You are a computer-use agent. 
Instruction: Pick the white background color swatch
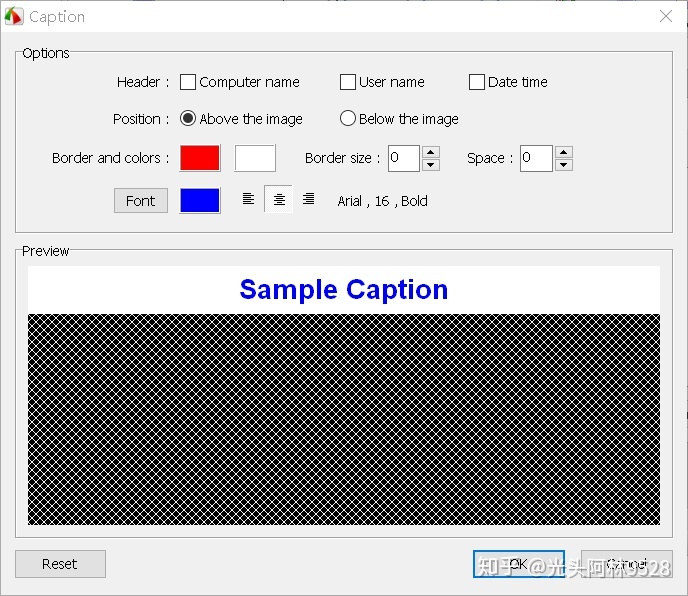click(255, 158)
